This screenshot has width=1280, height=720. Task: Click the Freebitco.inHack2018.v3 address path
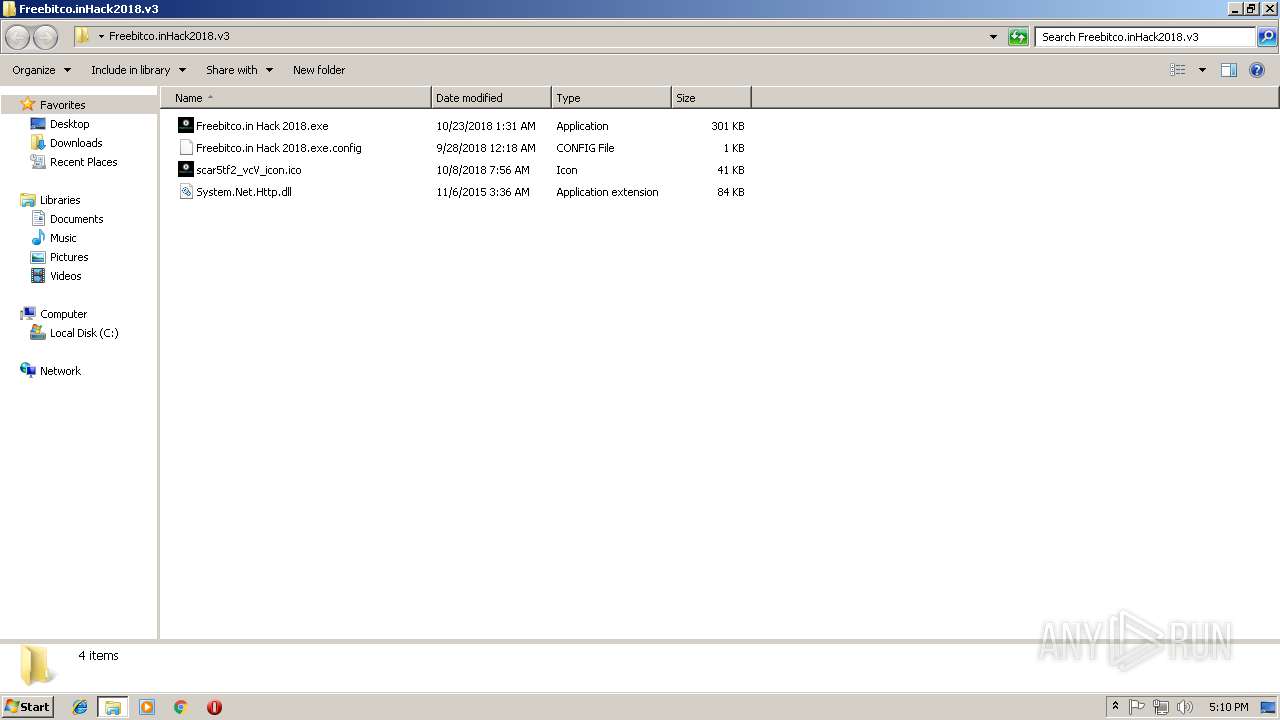[169, 36]
